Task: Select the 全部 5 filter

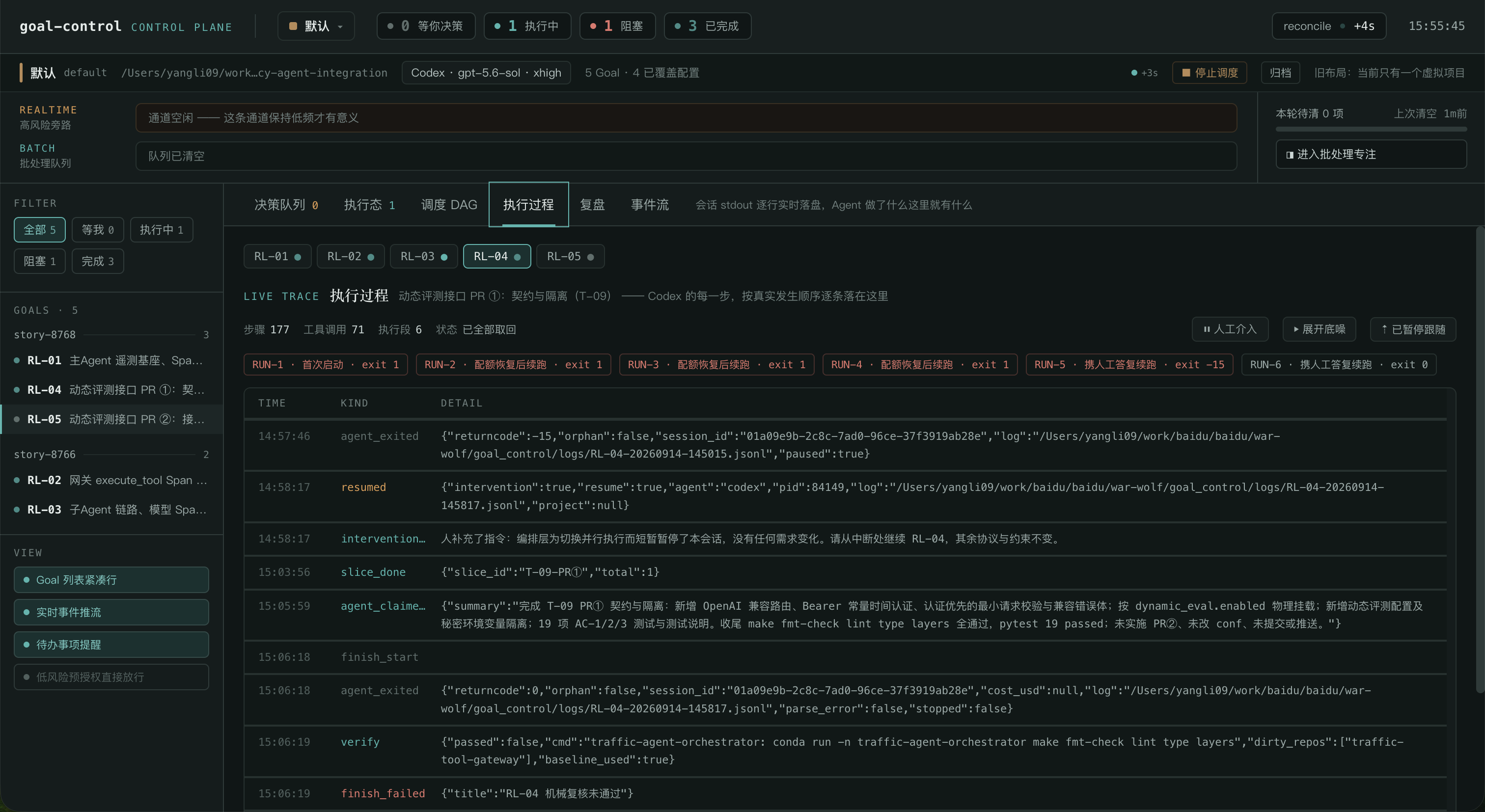Action: pyautogui.click(x=40, y=230)
